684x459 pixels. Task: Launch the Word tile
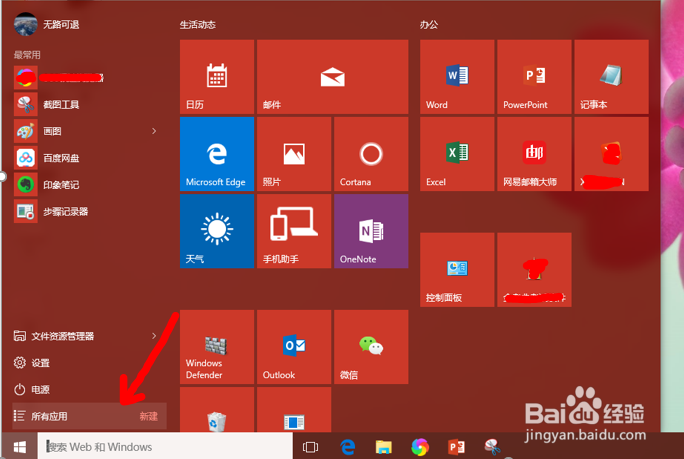point(457,77)
